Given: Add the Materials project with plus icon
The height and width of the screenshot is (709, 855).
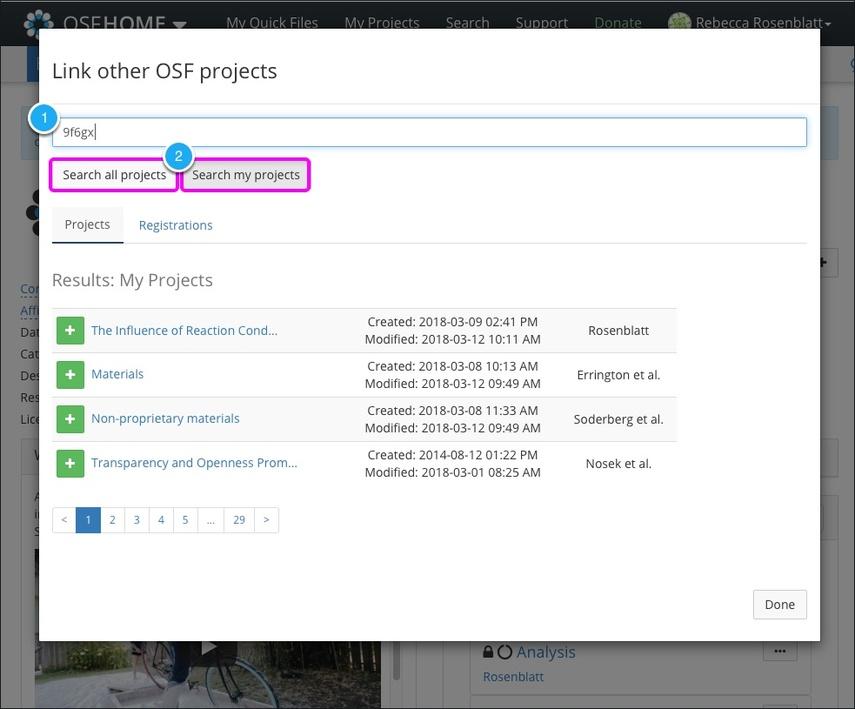Looking at the screenshot, I should (x=70, y=375).
